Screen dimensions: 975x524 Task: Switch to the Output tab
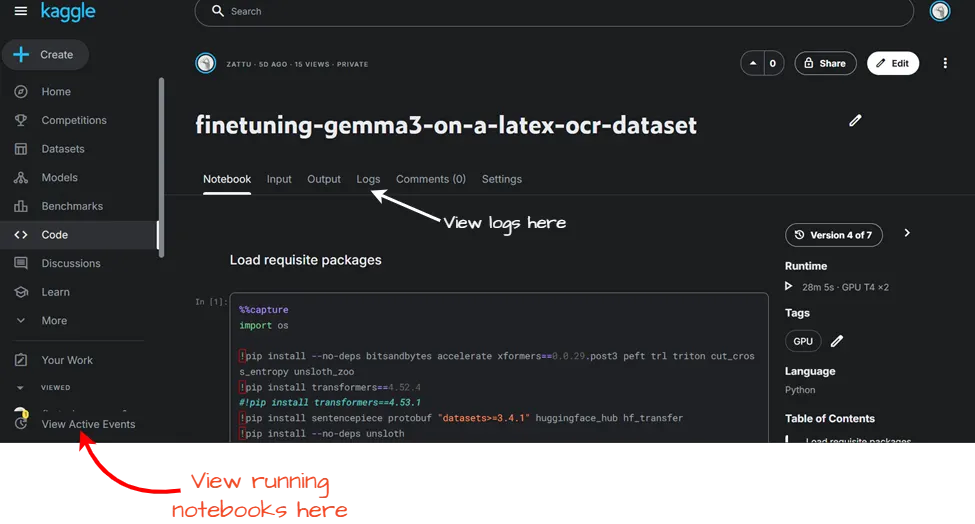coord(323,179)
